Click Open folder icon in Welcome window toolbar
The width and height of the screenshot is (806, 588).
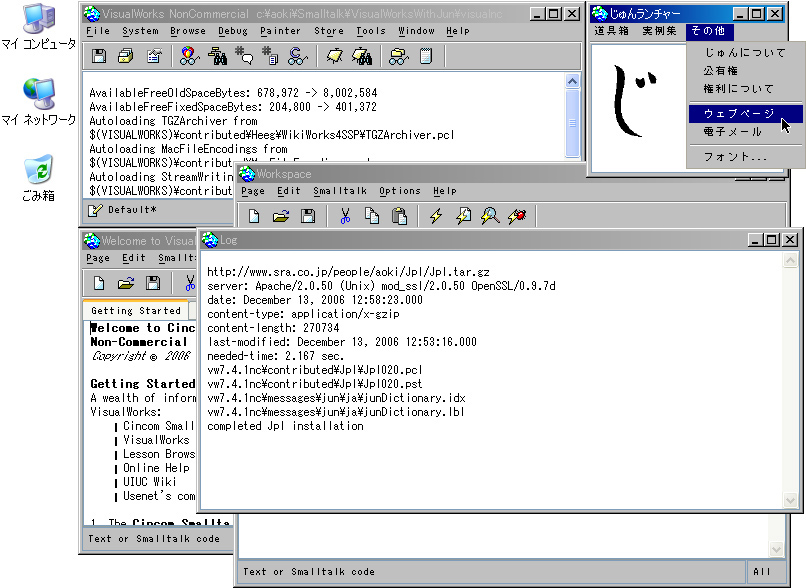pyautogui.click(x=126, y=283)
